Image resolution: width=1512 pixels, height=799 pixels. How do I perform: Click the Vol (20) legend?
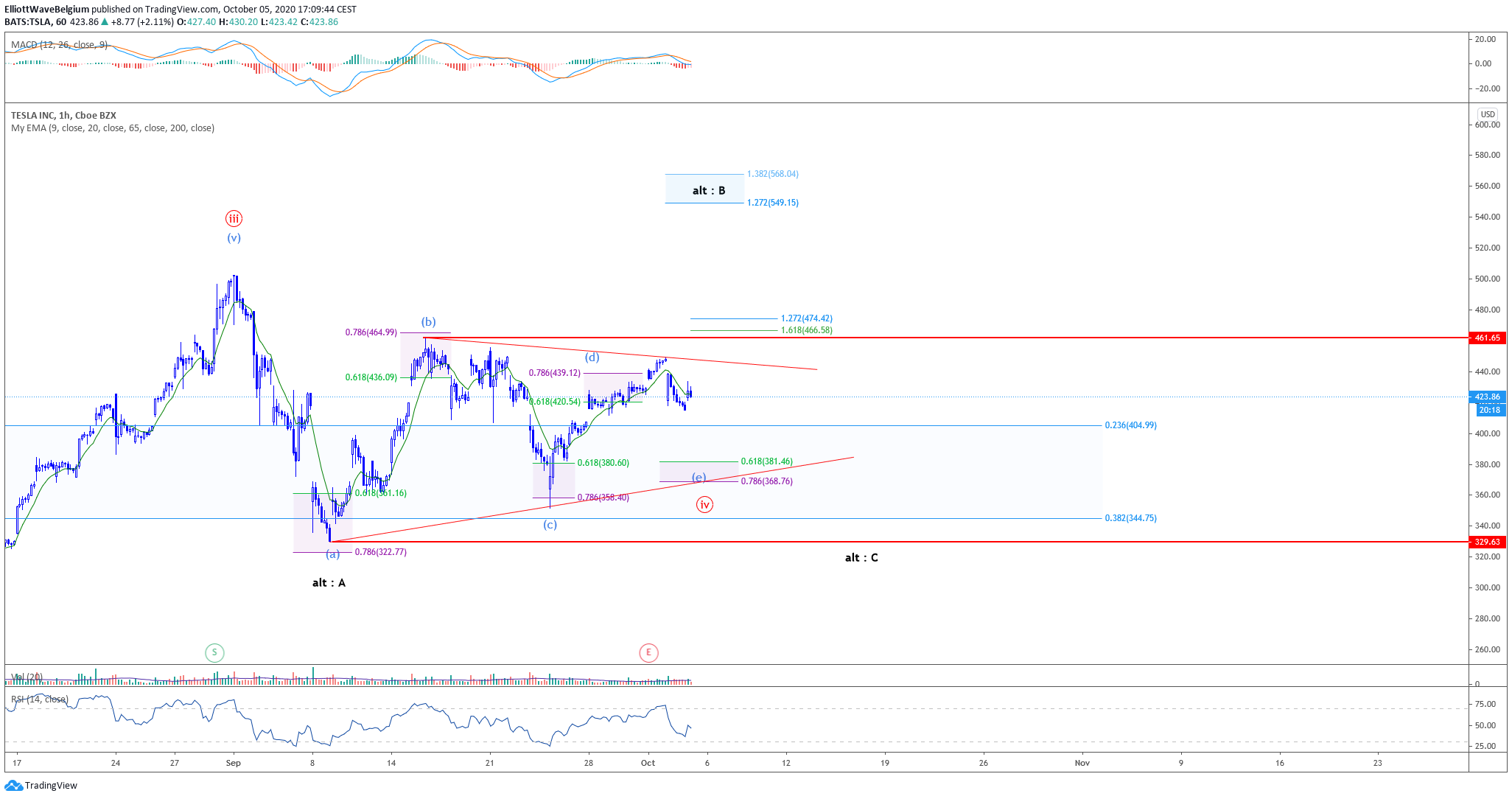[27, 677]
